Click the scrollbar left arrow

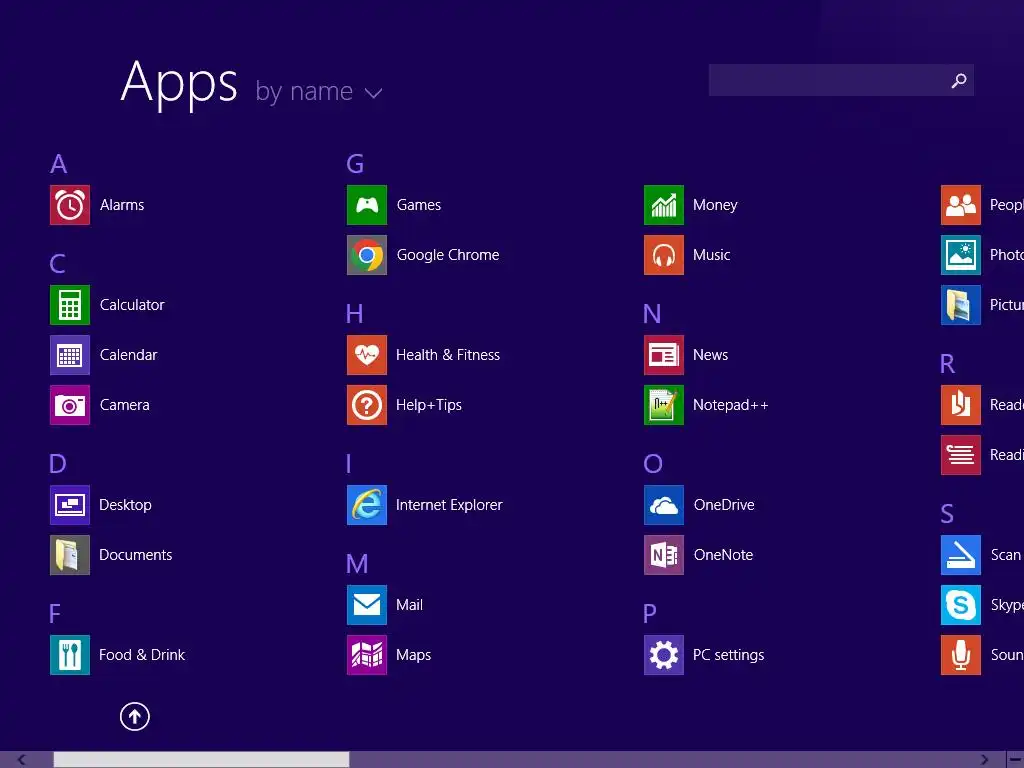22,760
